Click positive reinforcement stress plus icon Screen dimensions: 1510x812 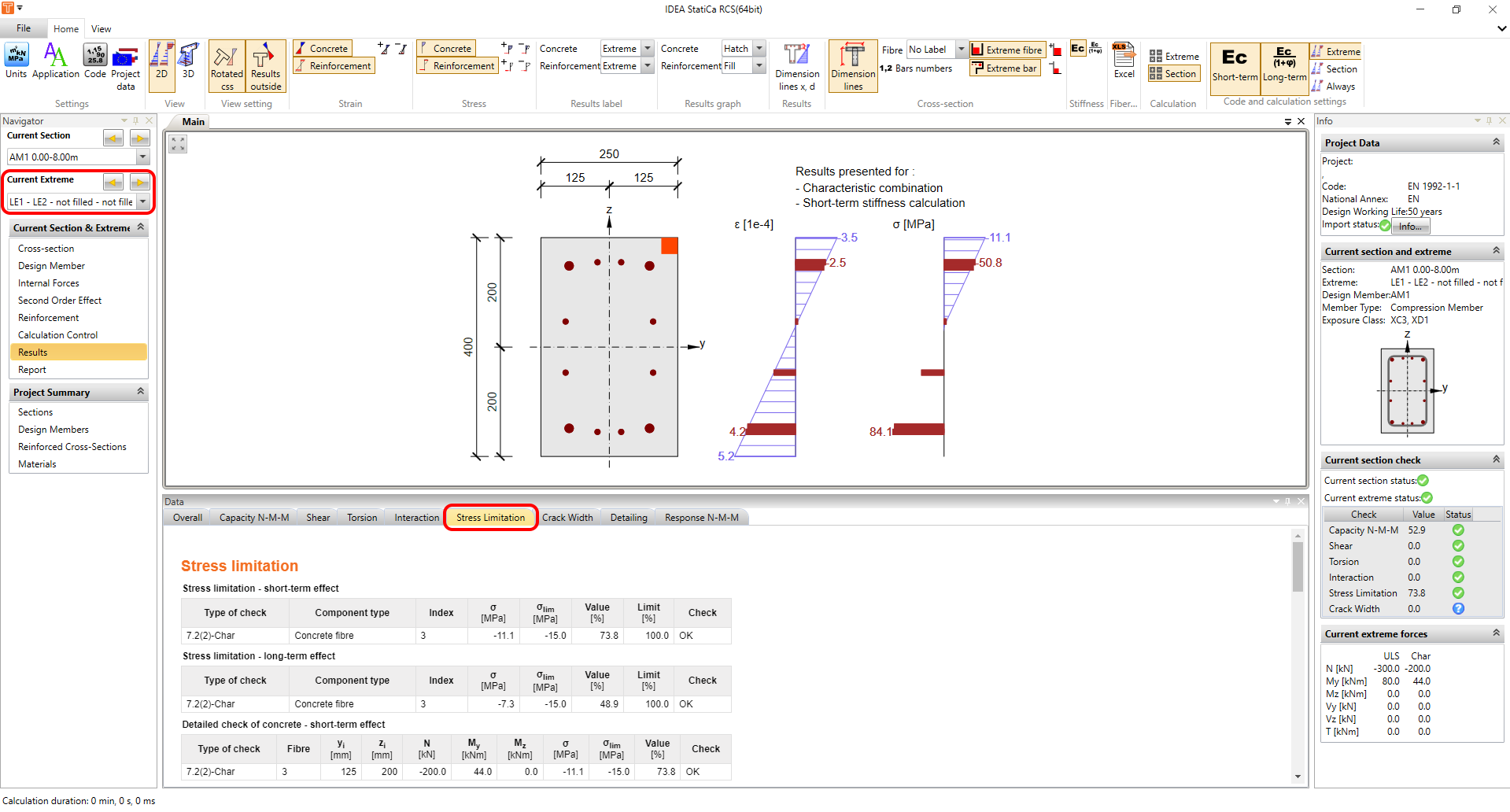click(x=507, y=66)
